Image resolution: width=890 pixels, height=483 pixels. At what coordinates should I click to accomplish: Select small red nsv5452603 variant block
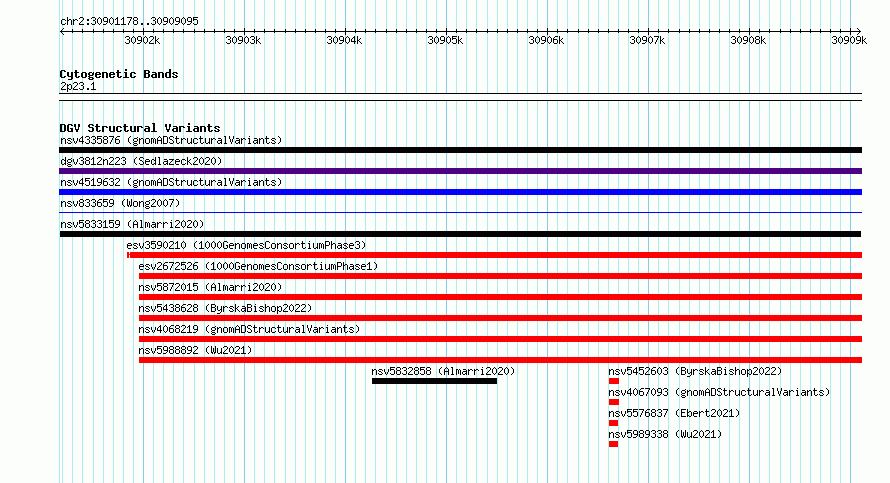tap(614, 381)
